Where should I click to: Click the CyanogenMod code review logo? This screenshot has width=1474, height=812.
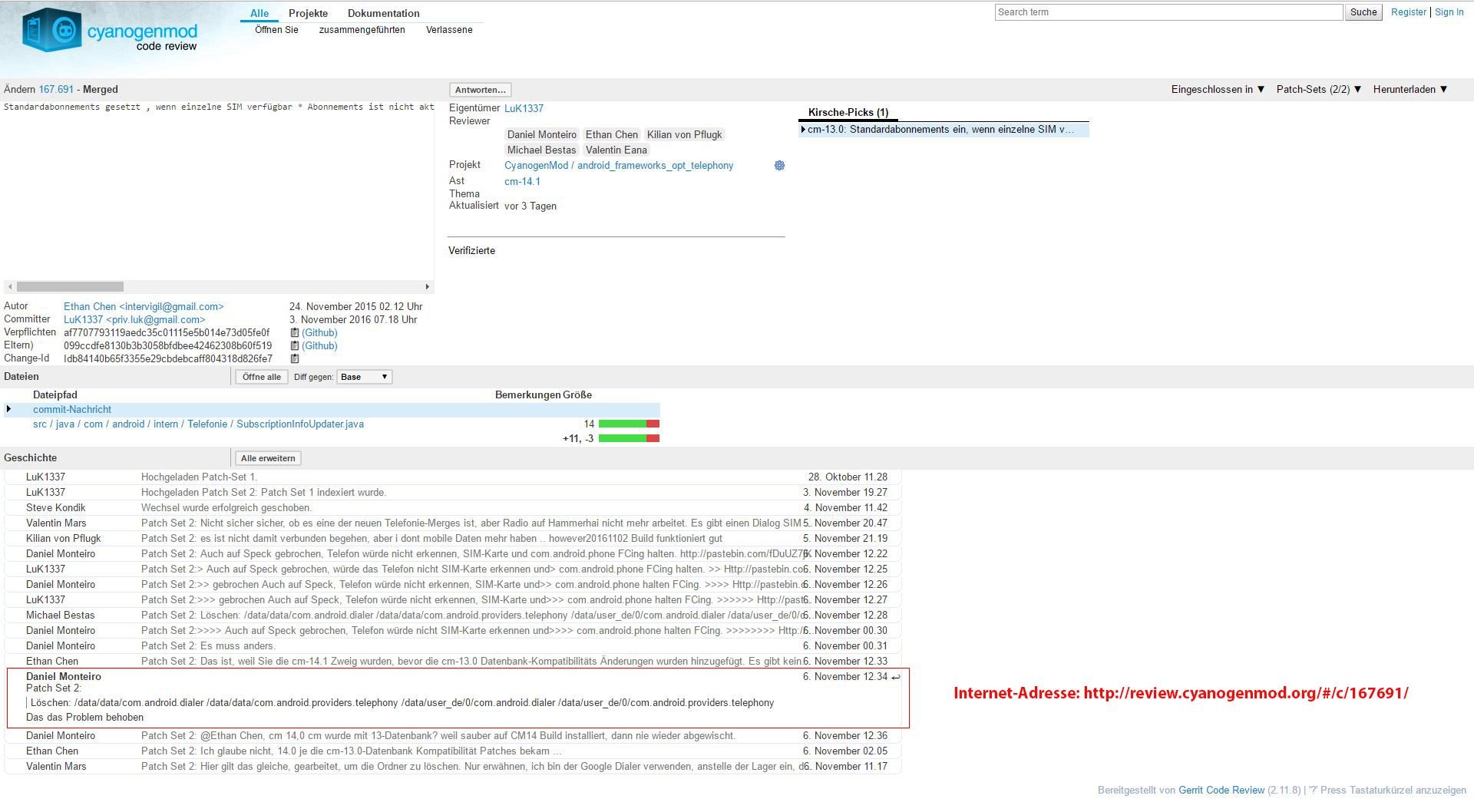[x=110, y=31]
